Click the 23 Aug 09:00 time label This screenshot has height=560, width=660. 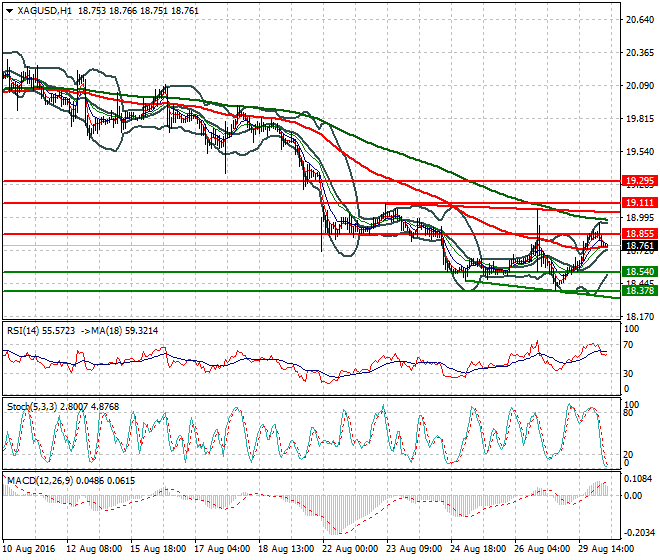pyautogui.click(x=414, y=549)
